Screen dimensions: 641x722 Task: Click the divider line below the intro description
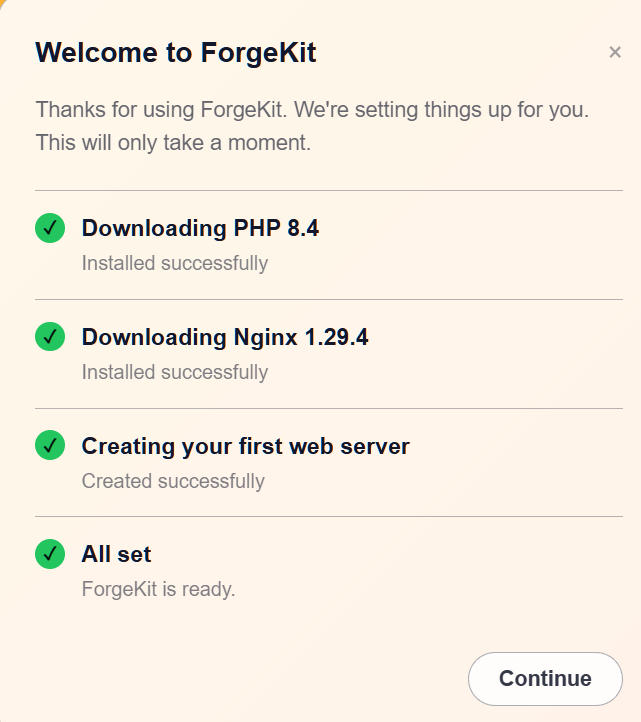click(329, 190)
